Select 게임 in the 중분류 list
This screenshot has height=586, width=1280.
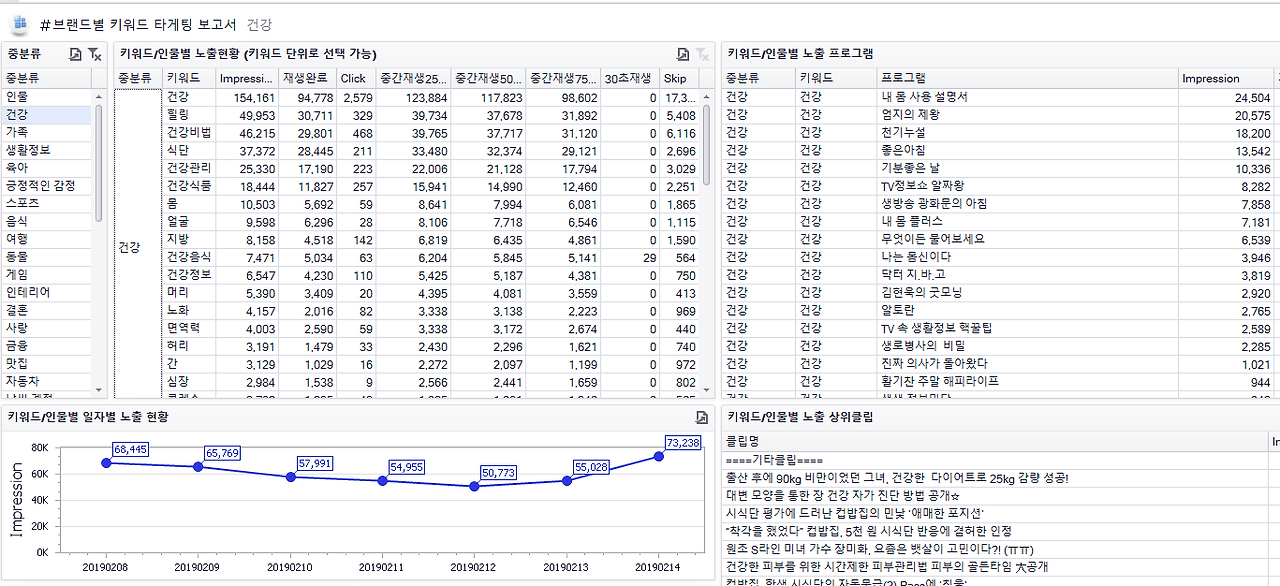(x=46, y=274)
